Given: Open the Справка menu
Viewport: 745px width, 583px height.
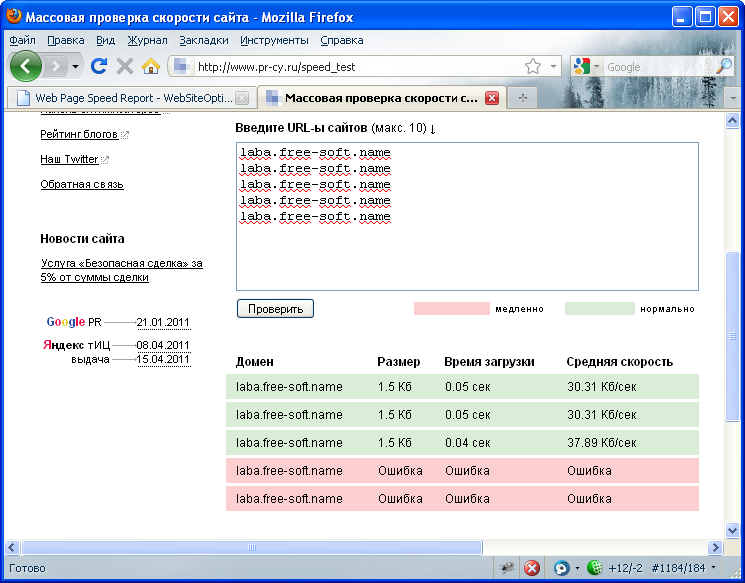Looking at the screenshot, I should 342,40.
